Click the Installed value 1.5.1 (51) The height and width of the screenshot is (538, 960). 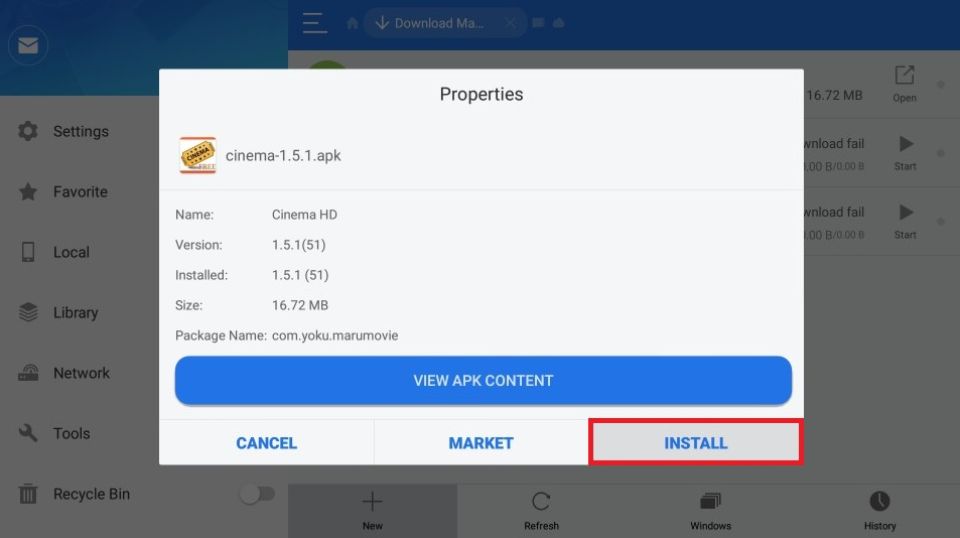300,275
